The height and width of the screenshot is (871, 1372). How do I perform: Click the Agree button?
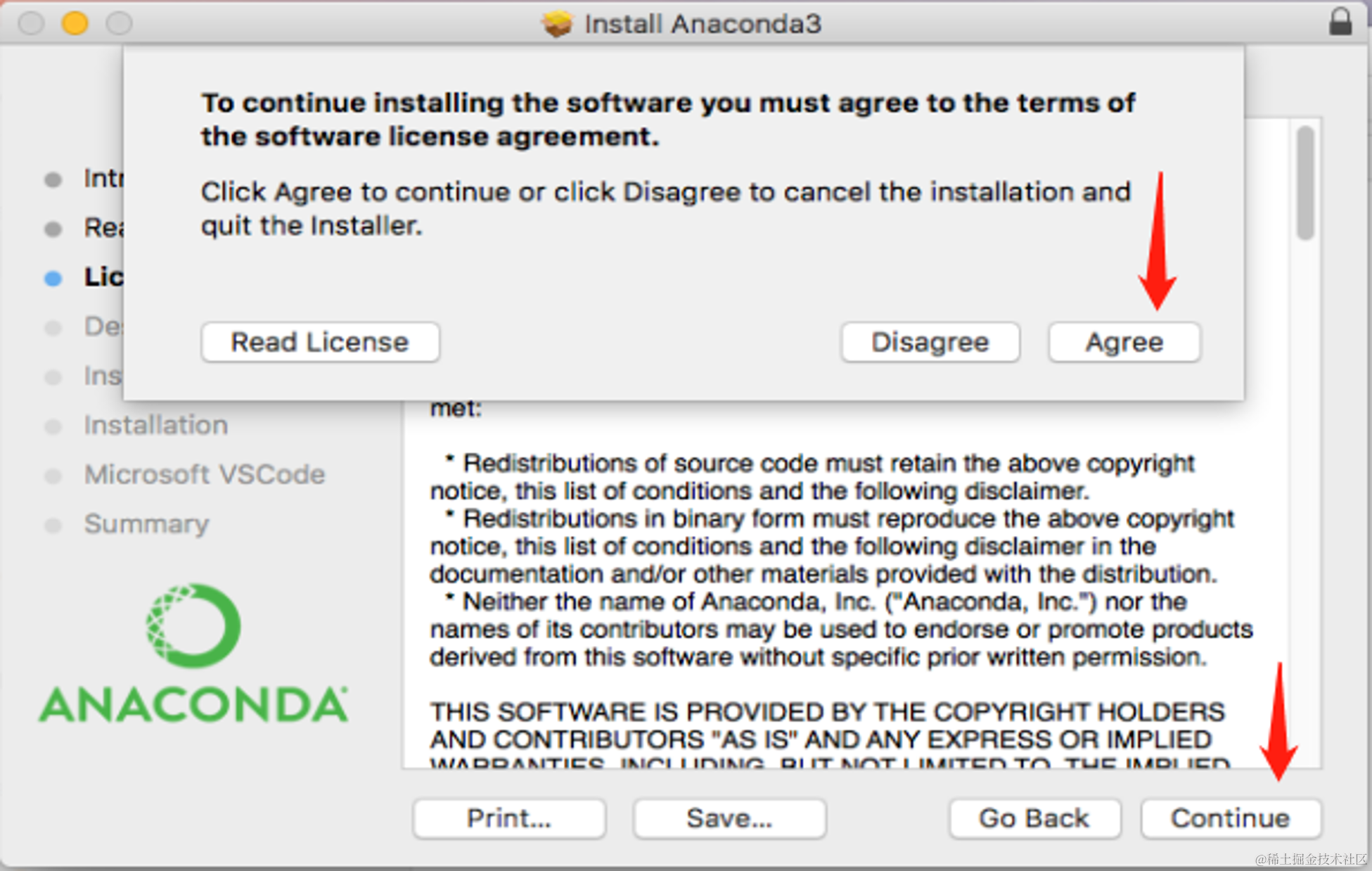pyautogui.click(x=1124, y=343)
